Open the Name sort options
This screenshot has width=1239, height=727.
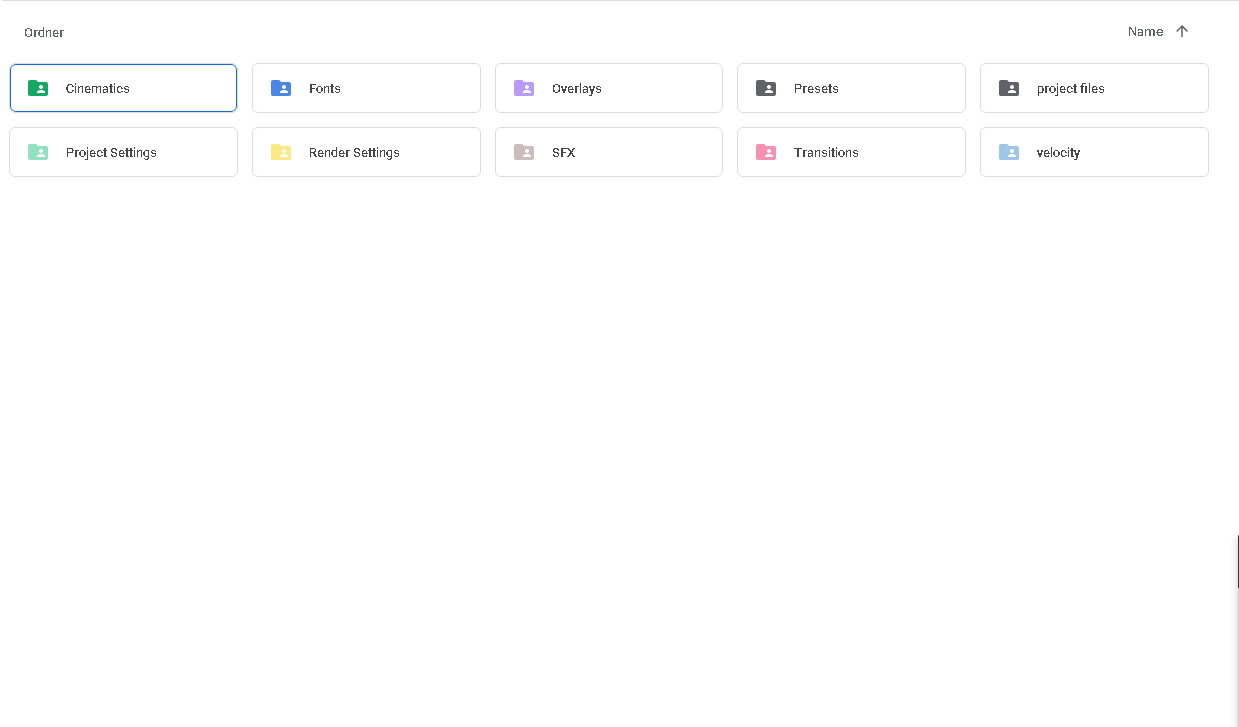coord(1145,32)
